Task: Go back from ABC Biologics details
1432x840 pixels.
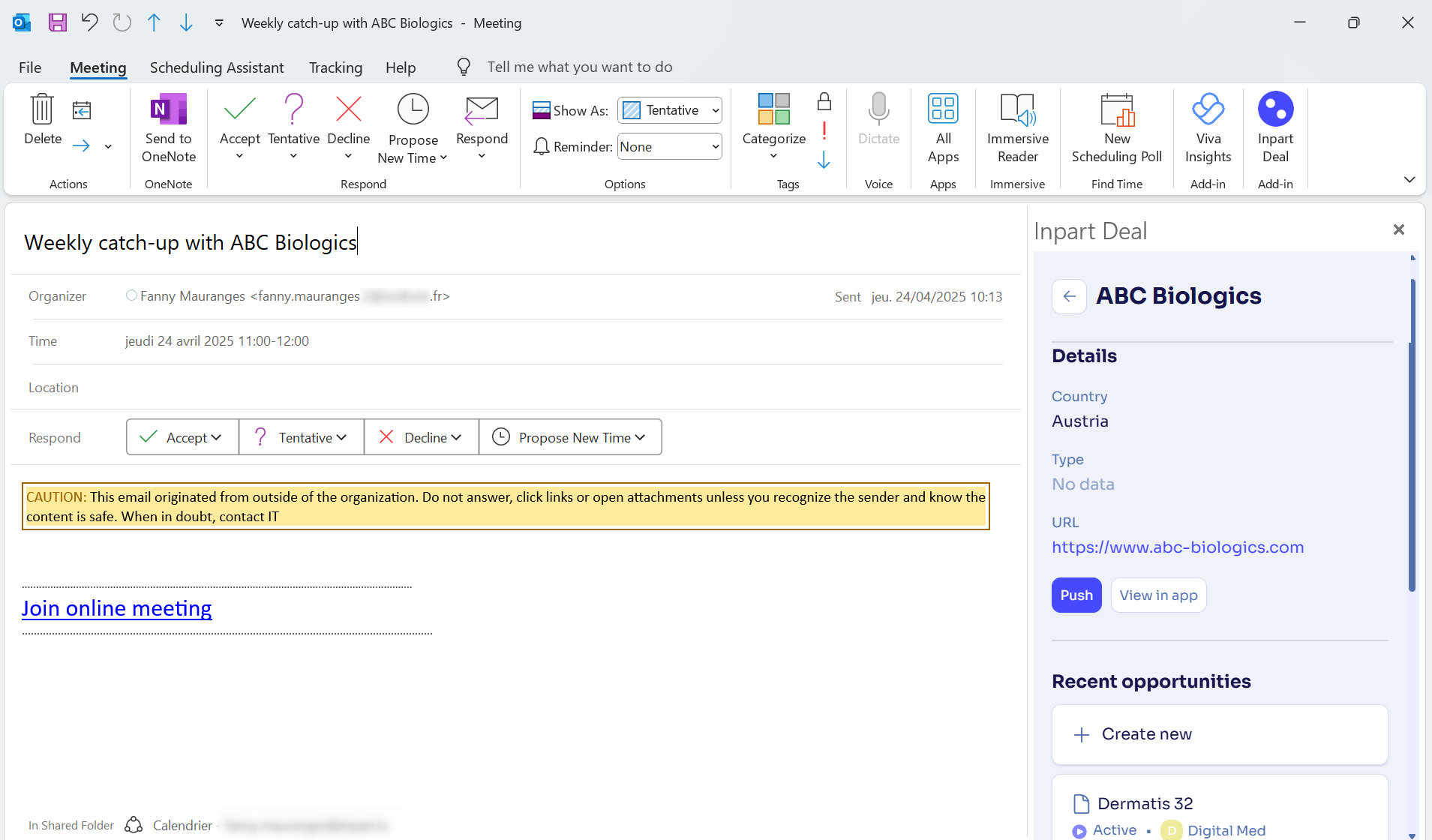Action: point(1070,296)
